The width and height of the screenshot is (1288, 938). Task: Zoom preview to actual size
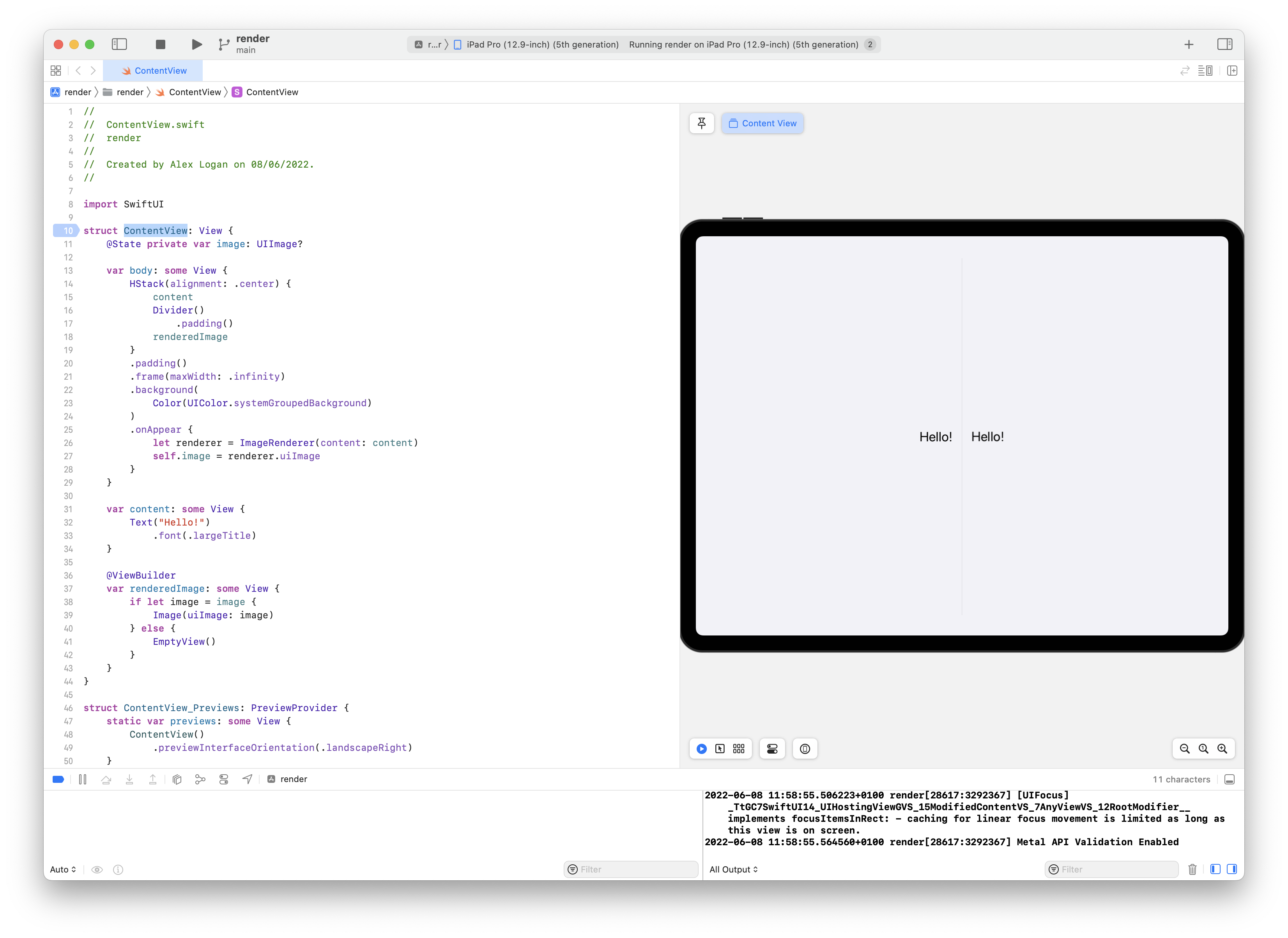(x=1203, y=749)
